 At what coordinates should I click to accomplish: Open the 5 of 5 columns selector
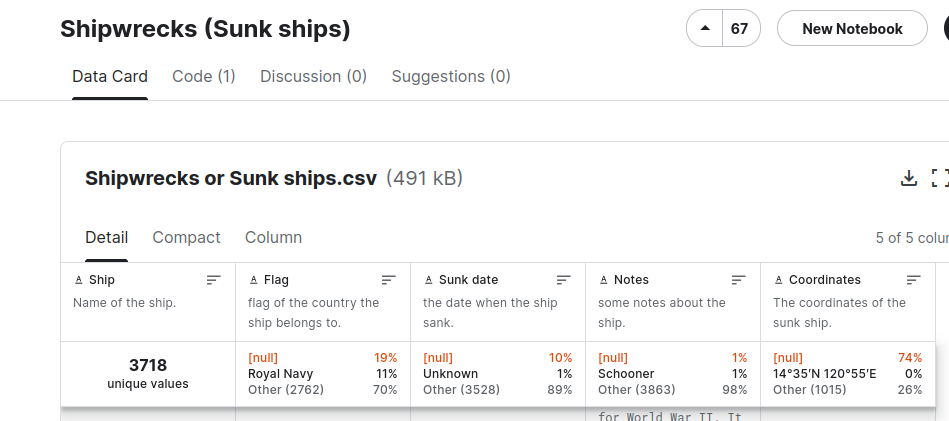910,238
